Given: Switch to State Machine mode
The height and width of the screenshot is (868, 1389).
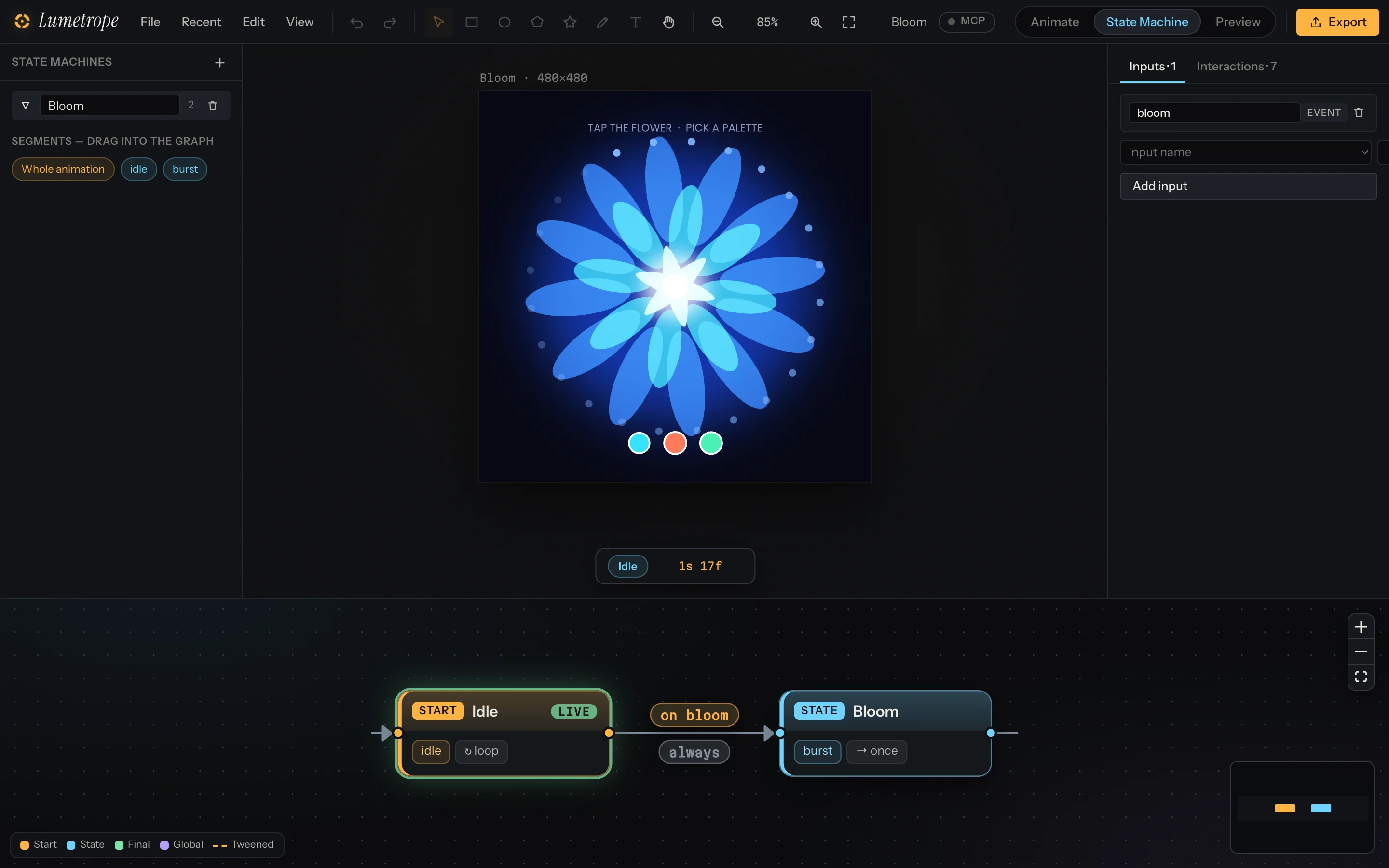Looking at the screenshot, I should (x=1147, y=22).
